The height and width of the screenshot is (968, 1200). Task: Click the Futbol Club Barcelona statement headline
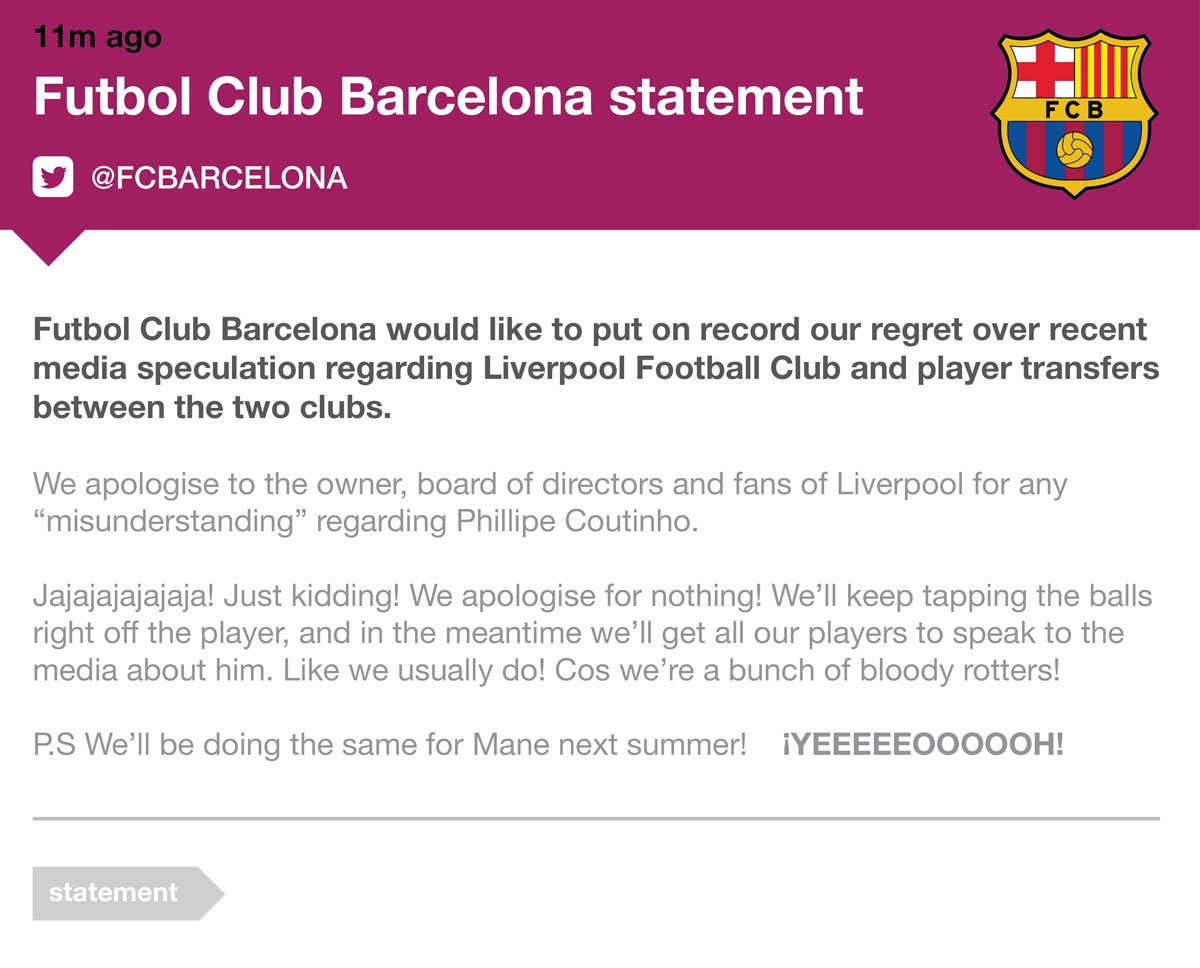coord(449,97)
